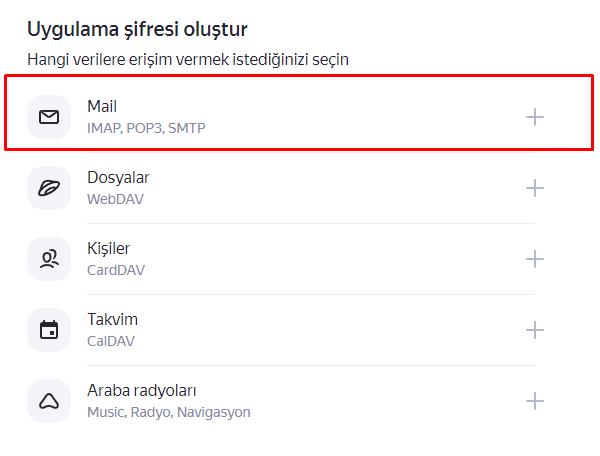The image size is (600, 456).
Task: Click the Araba radyoları navigation icon
Action: tap(49, 401)
